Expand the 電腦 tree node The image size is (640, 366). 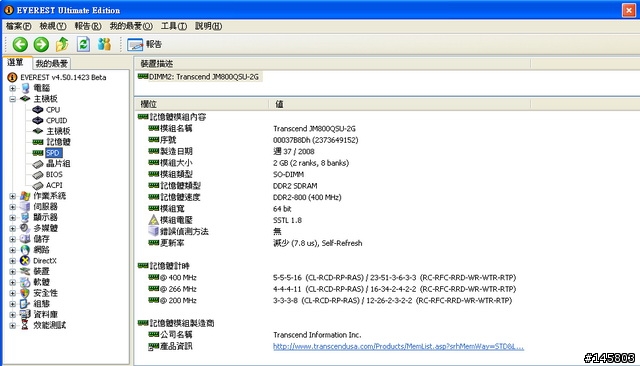(13, 88)
